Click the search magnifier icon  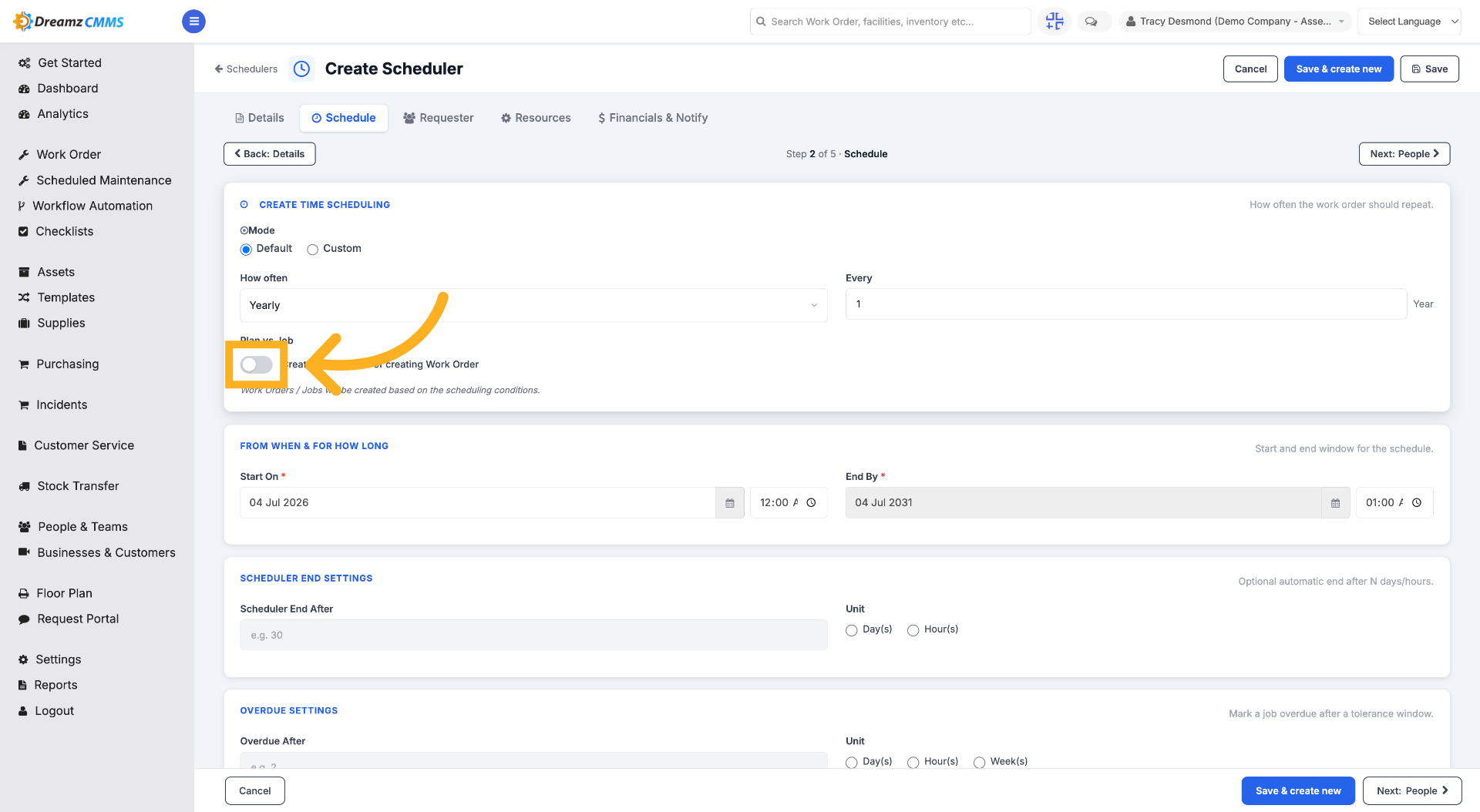(x=762, y=22)
